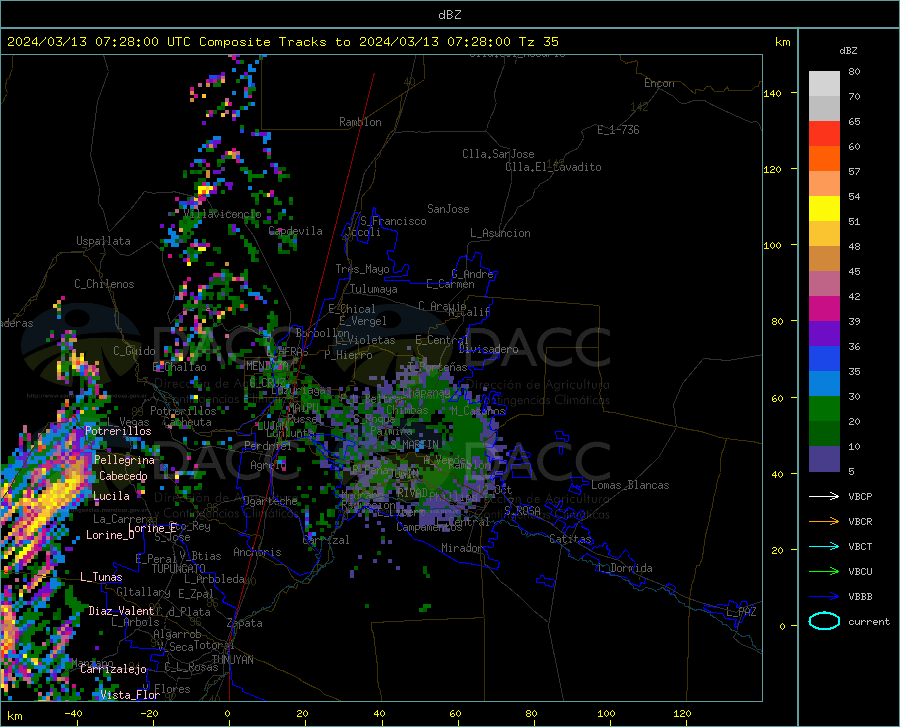Click the L_Asuncion map label

coord(500,233)
